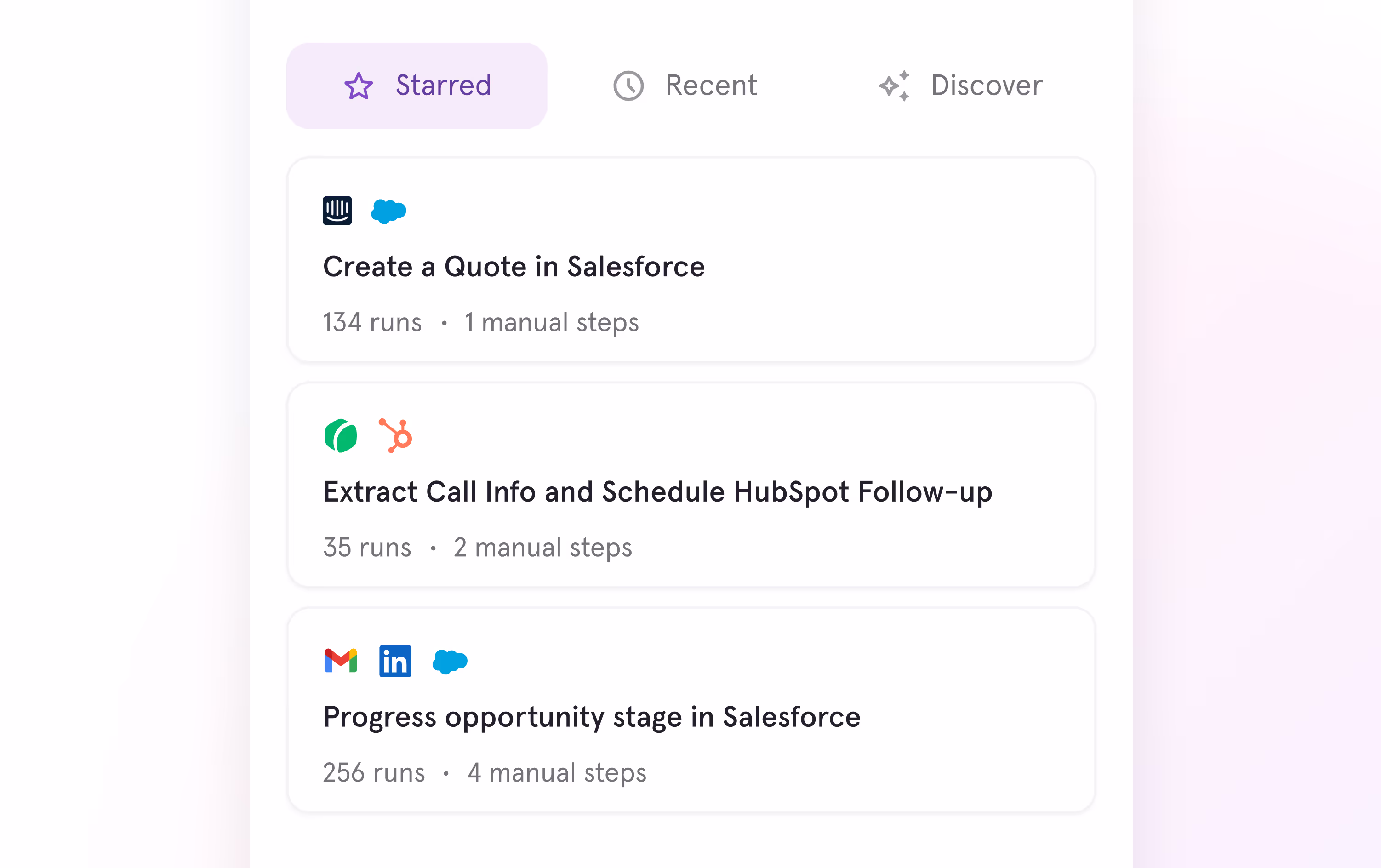Click the 4 manual steps text

(x=556, y=772)
